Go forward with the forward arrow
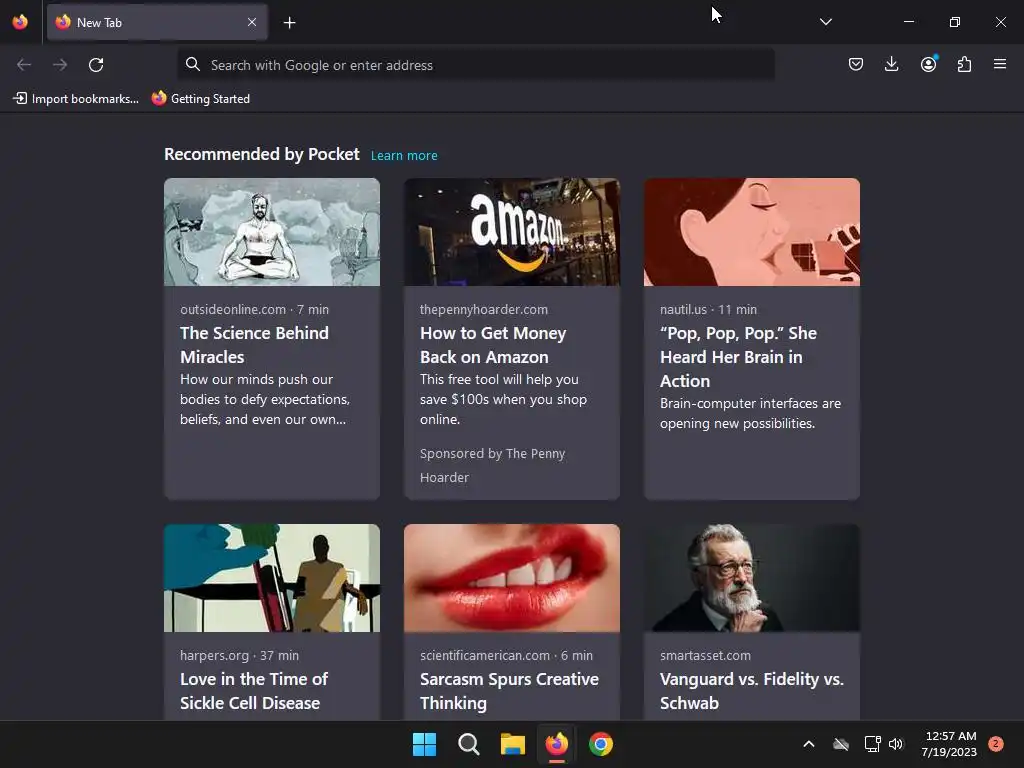 [x=60, y=65]
